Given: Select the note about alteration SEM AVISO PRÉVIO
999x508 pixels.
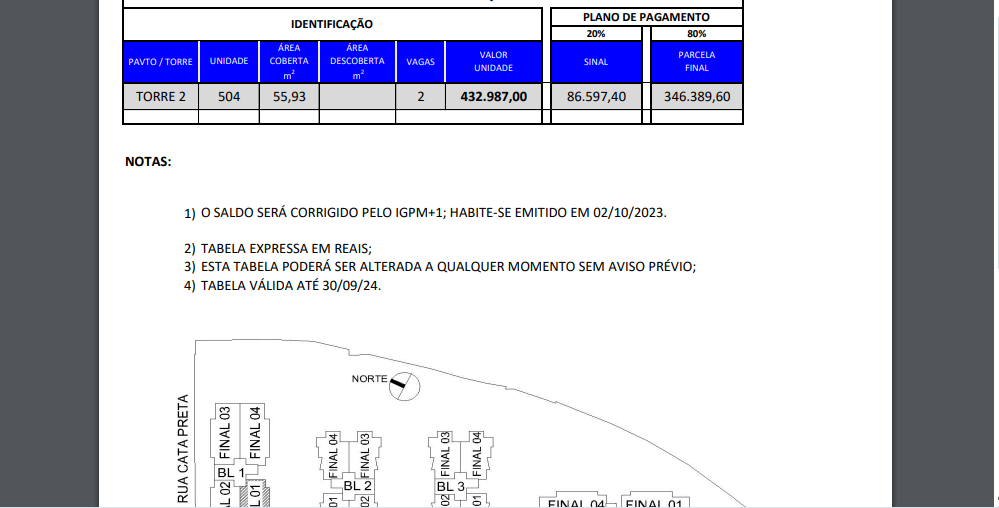Looking at the screenshot, I should (x=449, y=267).
